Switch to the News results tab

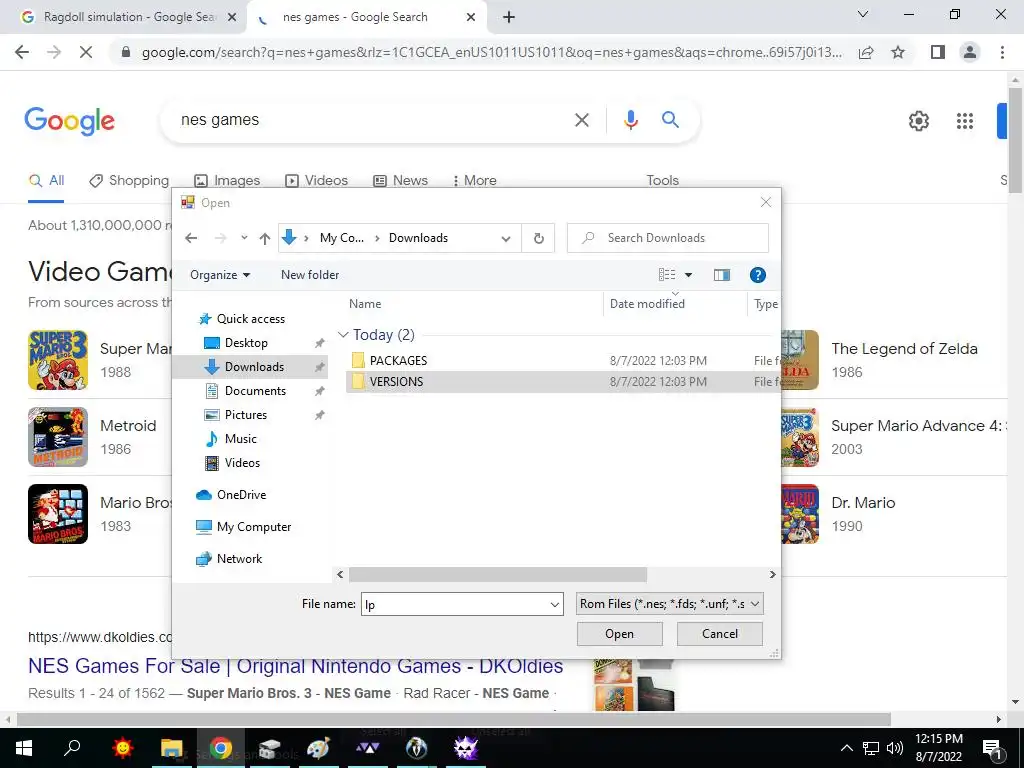400,181
